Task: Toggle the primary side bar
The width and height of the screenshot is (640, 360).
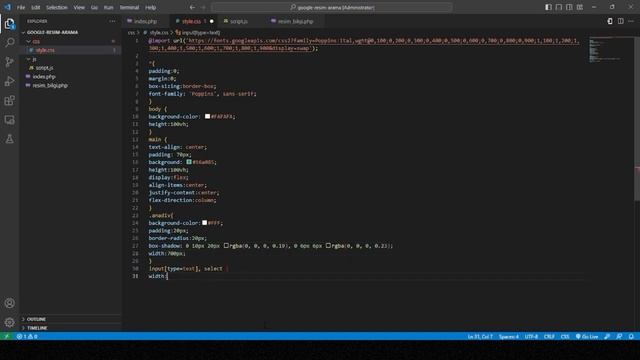Action: click(548, 7)
